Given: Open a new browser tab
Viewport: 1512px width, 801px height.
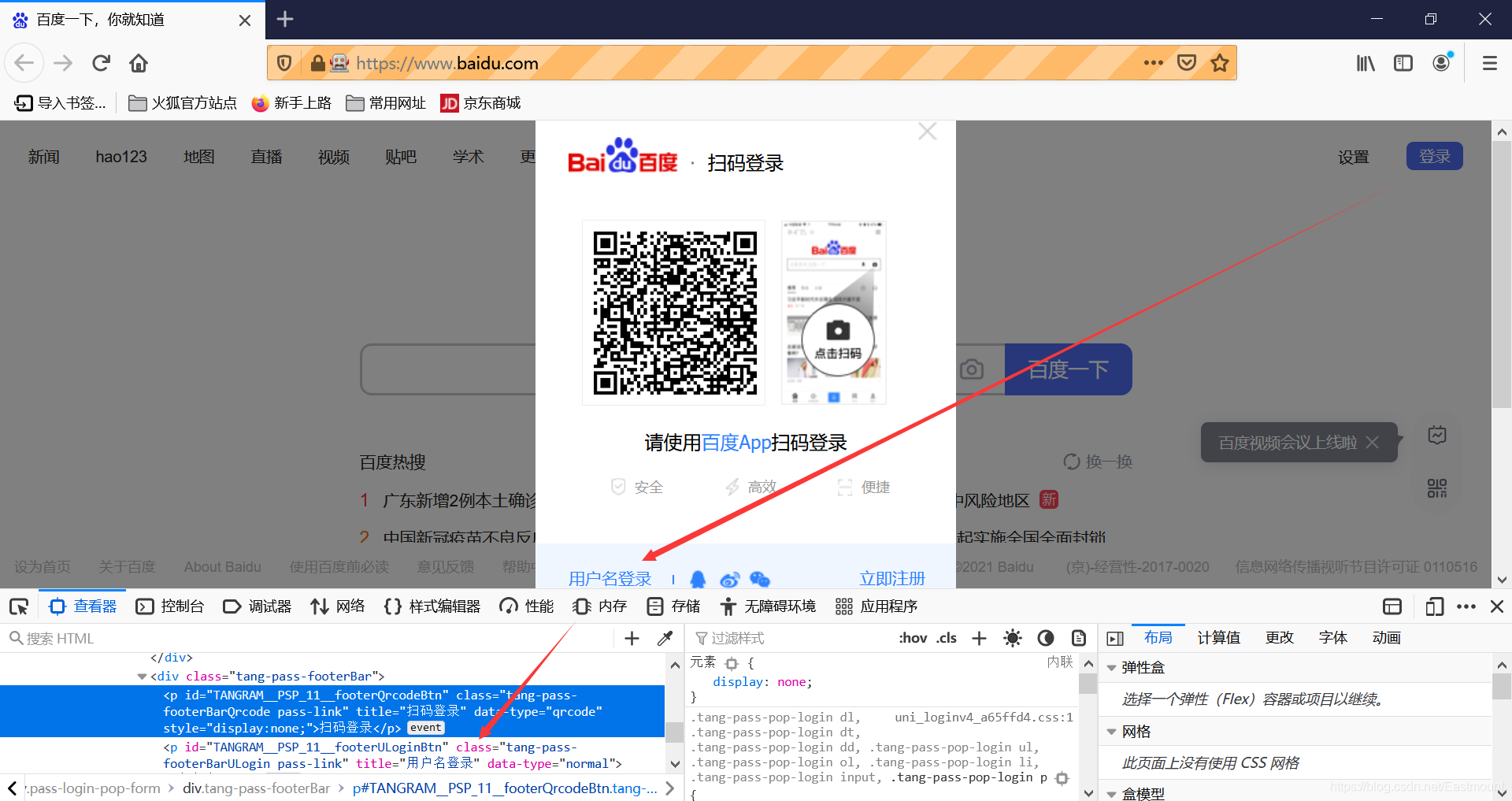Looking at the screenshot, I should [x=285, y=19].
